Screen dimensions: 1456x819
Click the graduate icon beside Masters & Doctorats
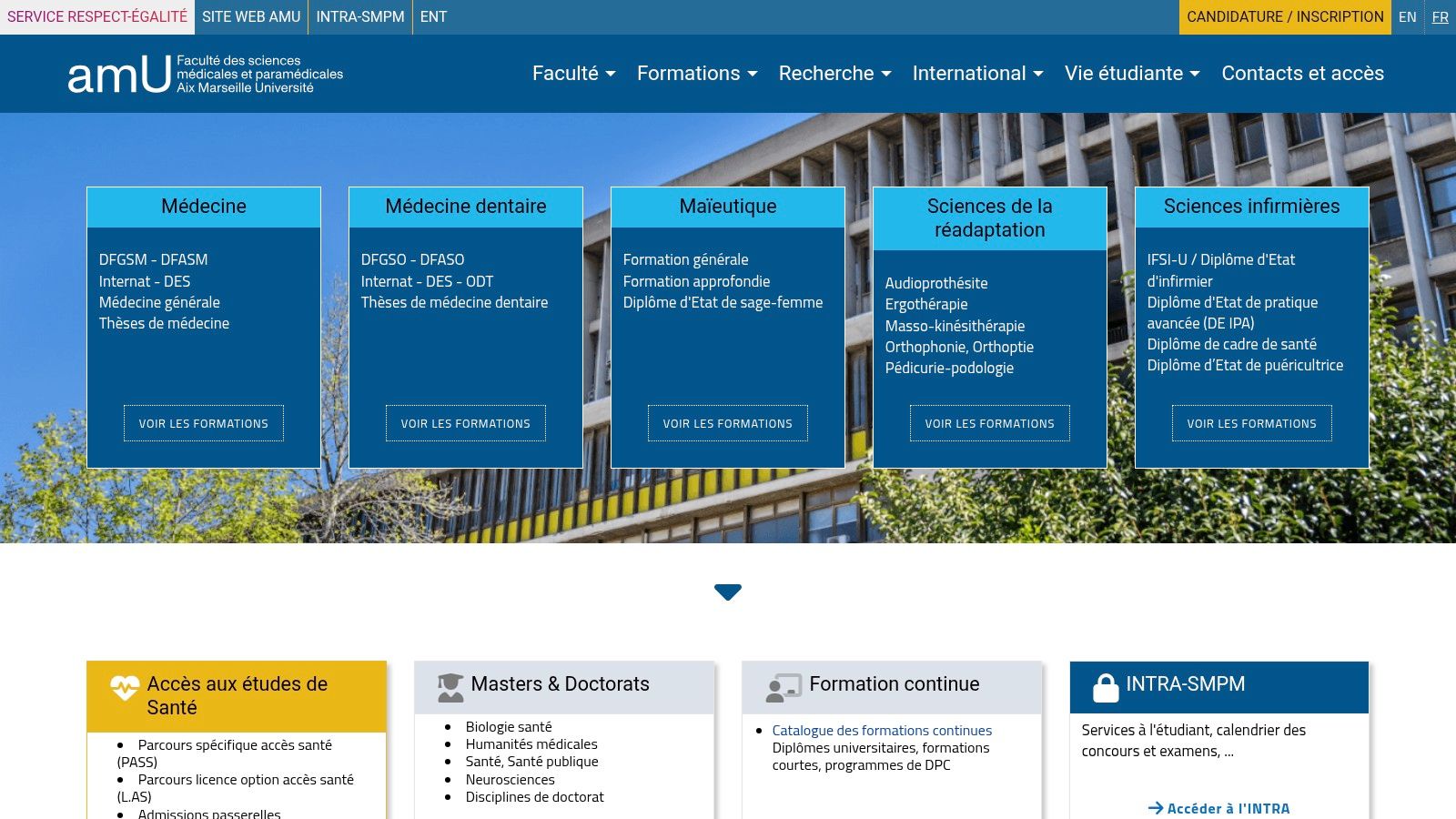[x=450, y=687]
